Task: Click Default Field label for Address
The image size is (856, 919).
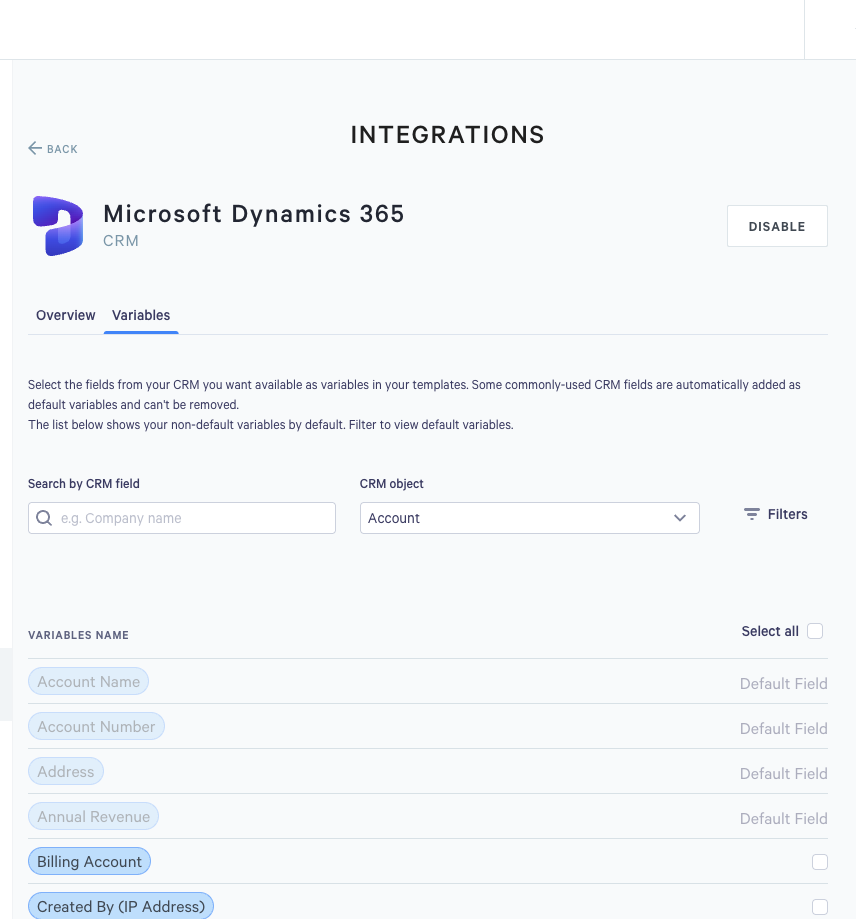Action: tap(783, 774)
